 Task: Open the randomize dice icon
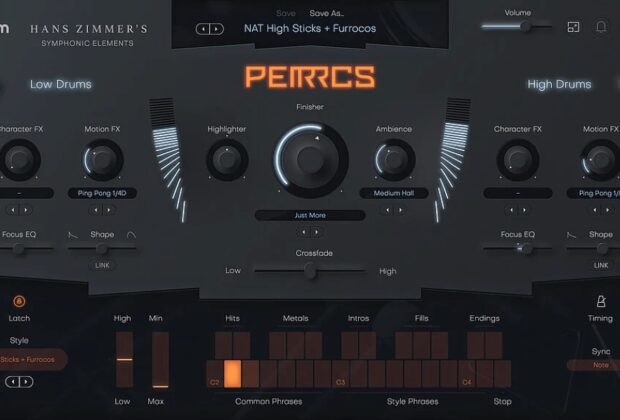tap(573, 27)
